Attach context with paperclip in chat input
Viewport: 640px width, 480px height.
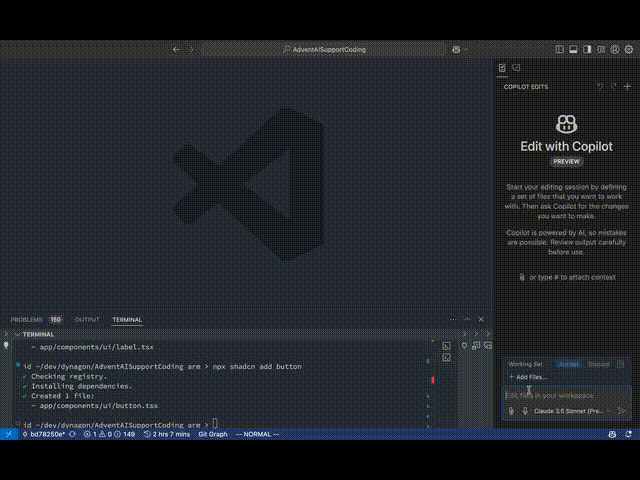point(511,411)
